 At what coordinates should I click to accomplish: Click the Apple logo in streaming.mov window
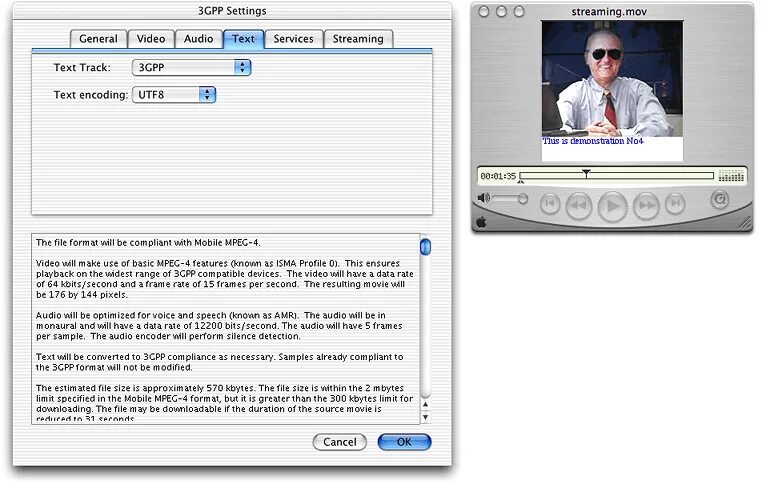tap(481, 223)
